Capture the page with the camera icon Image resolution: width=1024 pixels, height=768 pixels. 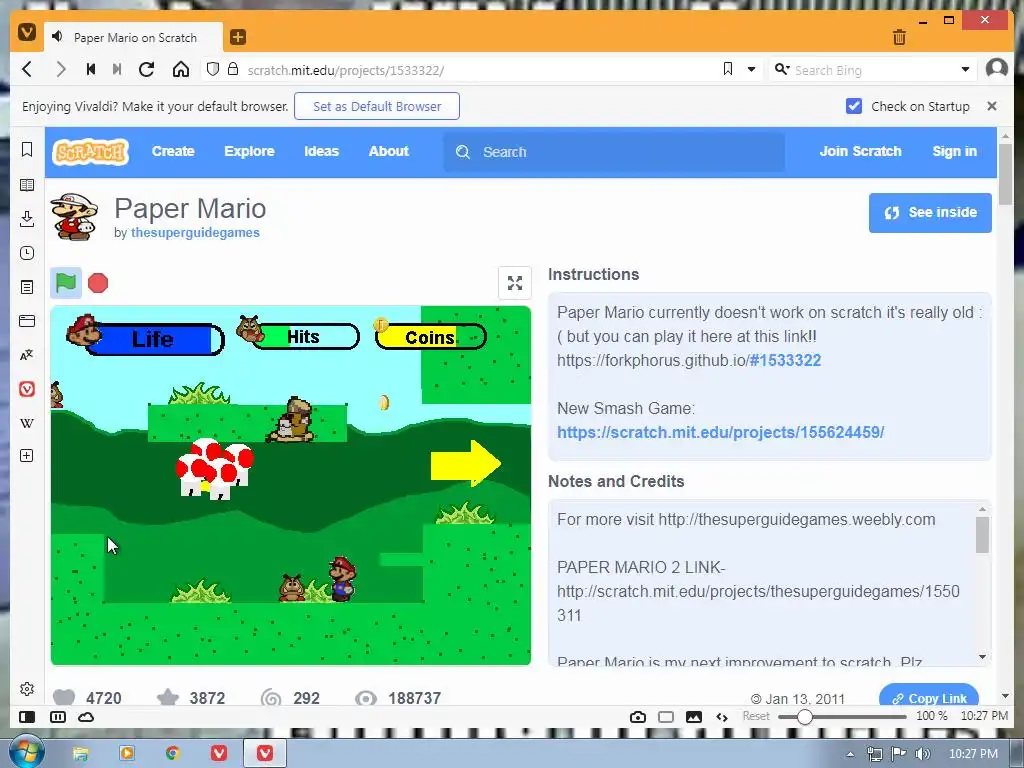(x=638, y=717)
